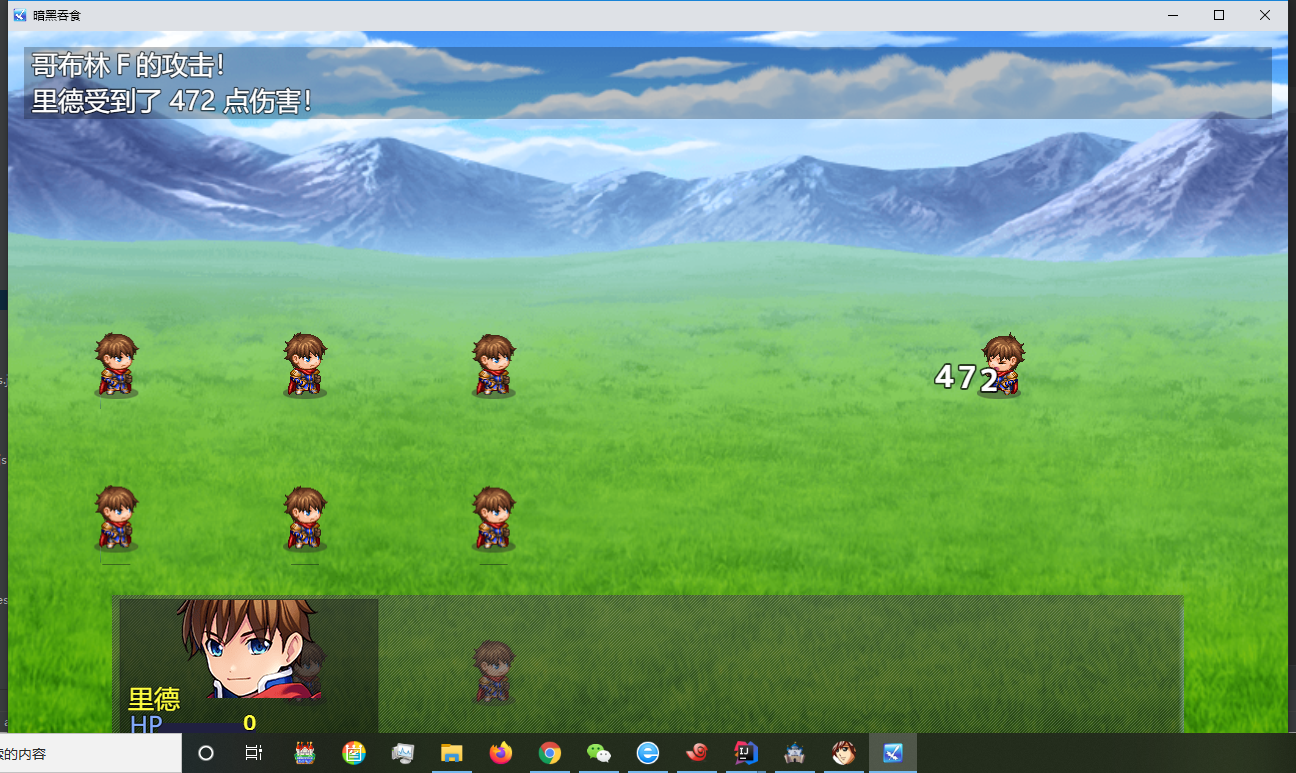Select the leftmost soldier in the second row

[116, 518]
